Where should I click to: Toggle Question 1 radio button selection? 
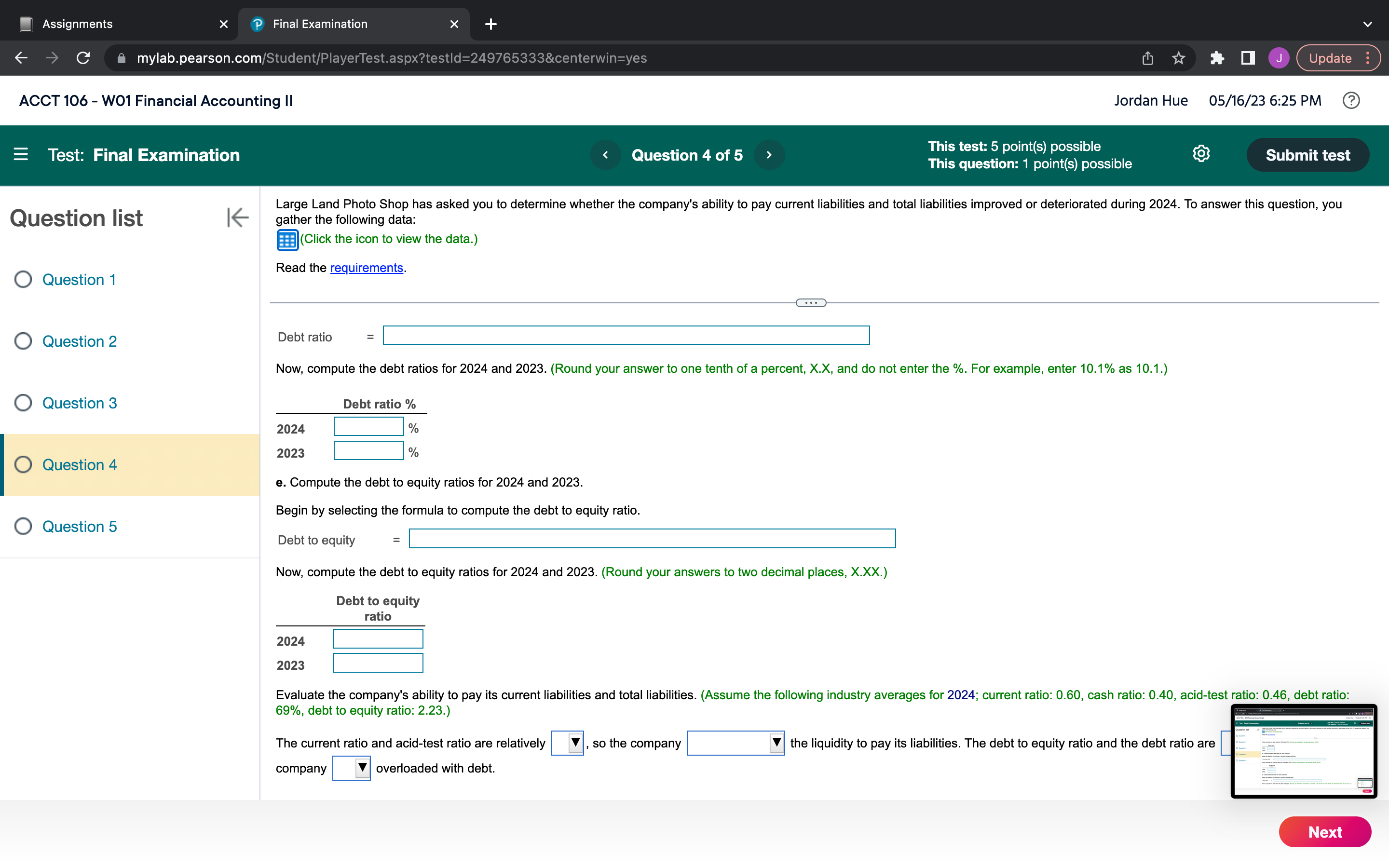coord(23,279)
